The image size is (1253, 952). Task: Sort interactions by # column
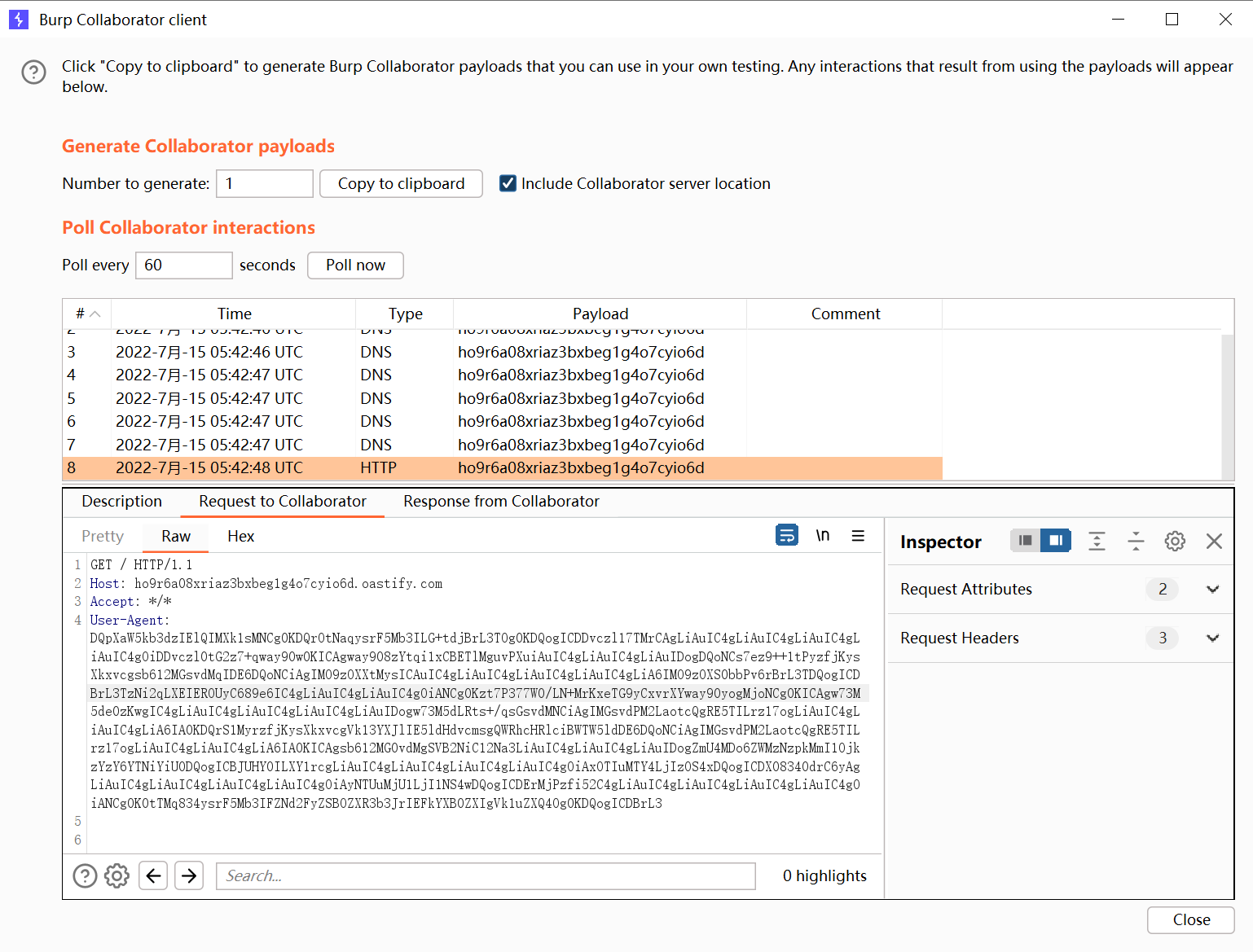87,314
